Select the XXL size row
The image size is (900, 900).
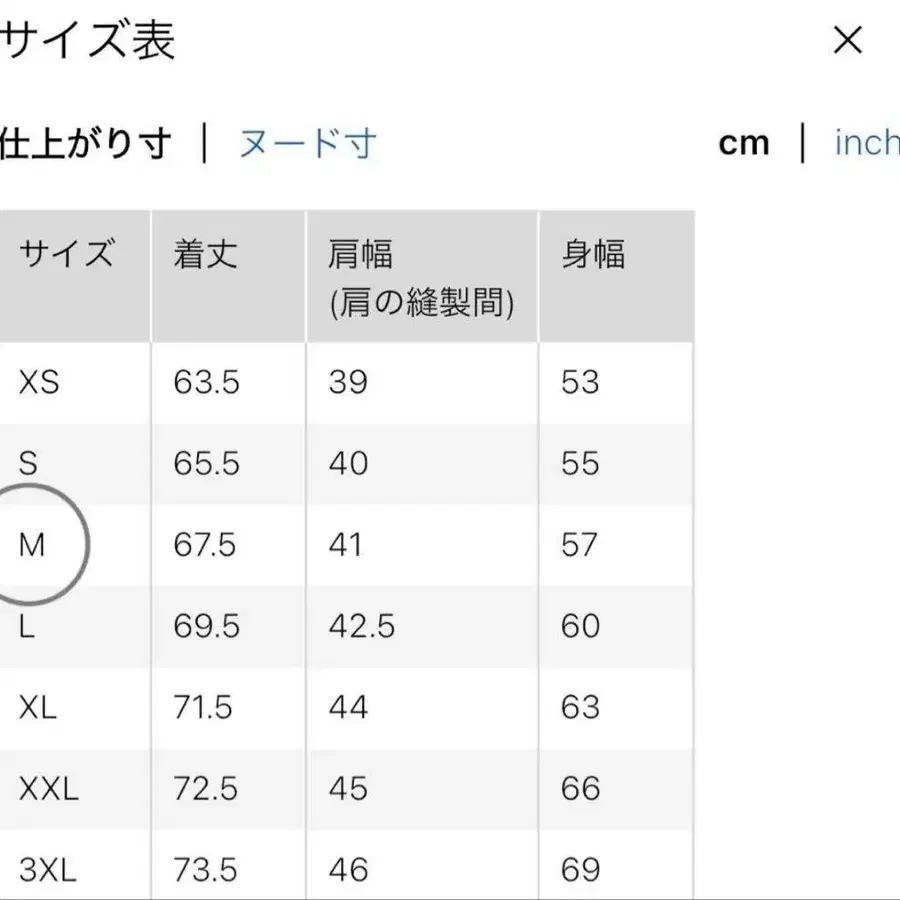click(x=47, y=789)
